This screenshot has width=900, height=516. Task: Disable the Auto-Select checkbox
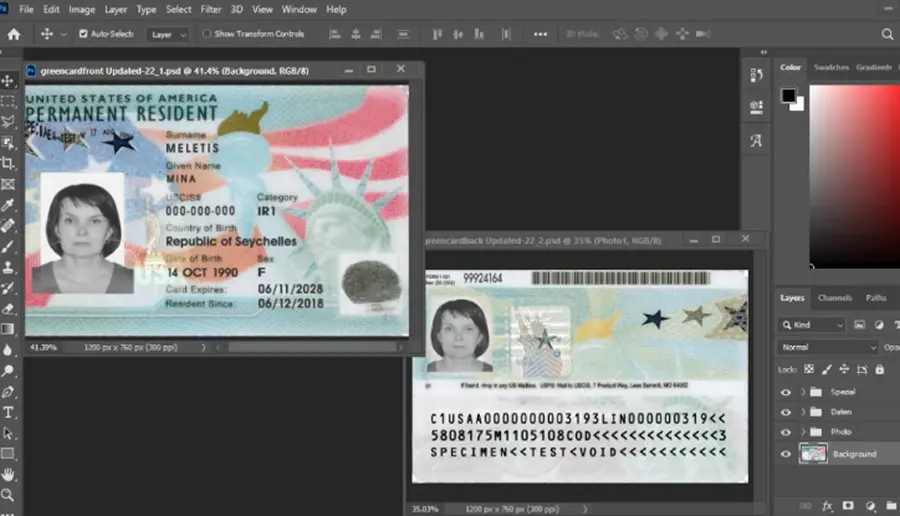(x=83, y=34)
